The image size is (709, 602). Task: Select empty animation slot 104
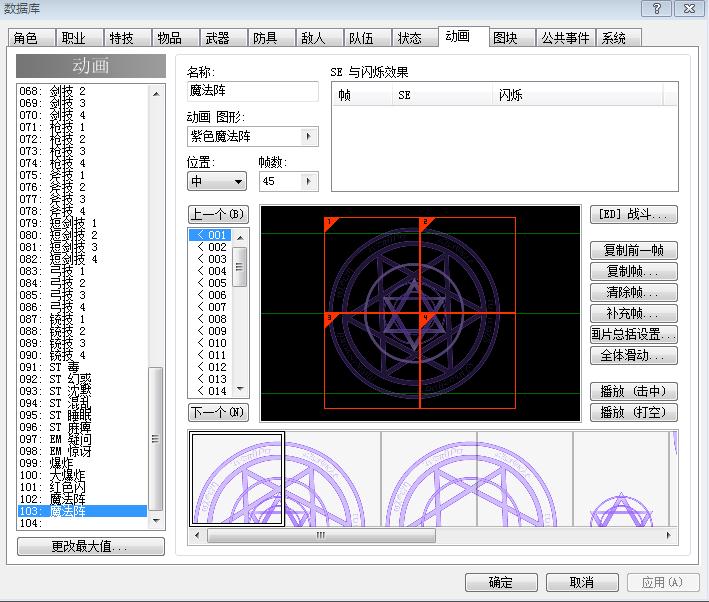tap(82, 523)
